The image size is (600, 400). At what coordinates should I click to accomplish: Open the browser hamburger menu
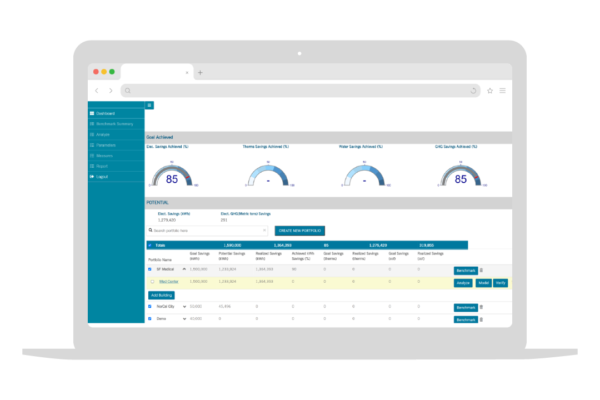pyautogui.click(x=502, y=90)
